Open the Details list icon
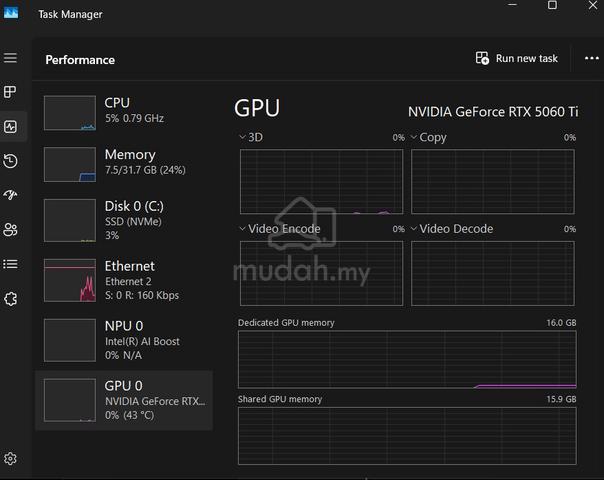Image resolution: width=604 pixels, height=480 pixels. click(x=10, y=264)
